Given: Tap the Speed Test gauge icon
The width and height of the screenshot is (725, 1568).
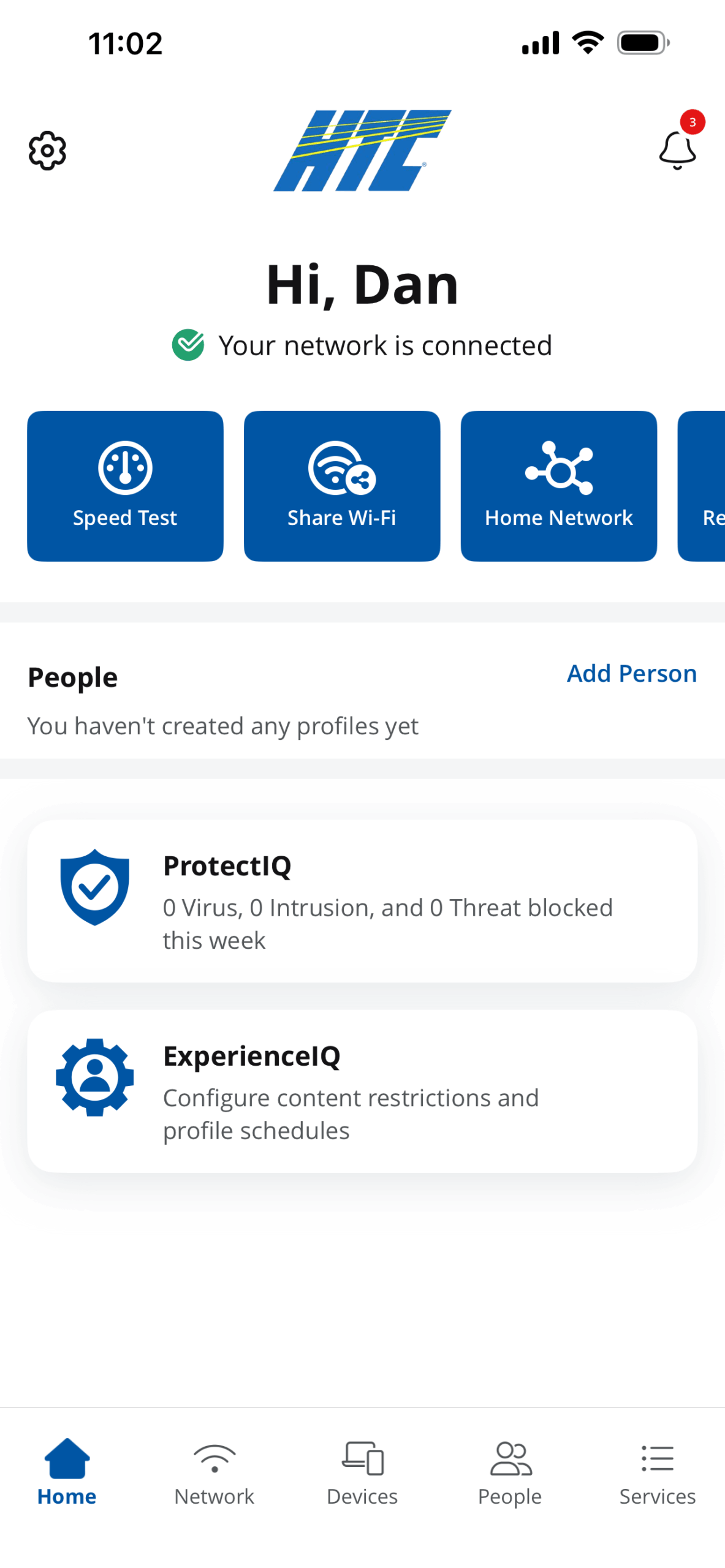Looking at the screenshot, I should tap(125, 468).
